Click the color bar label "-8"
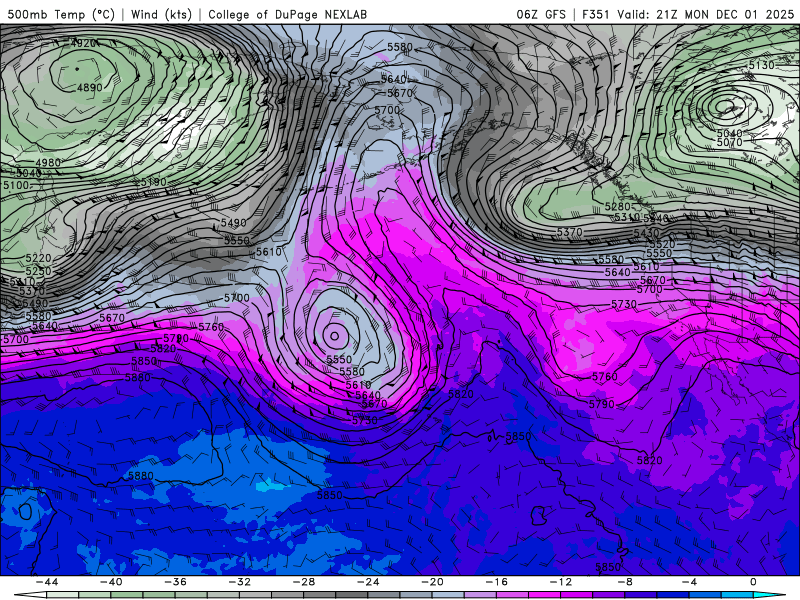Screen dimensions: 800x600 (625, 582)
